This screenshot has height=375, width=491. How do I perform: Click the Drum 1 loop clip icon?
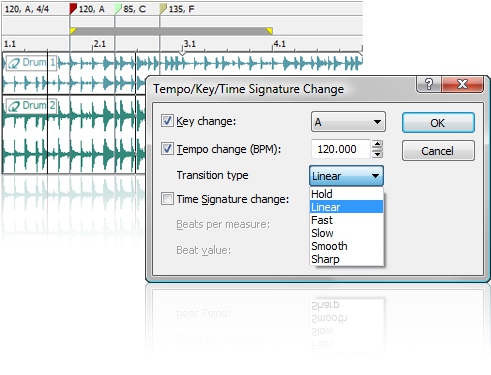[14, 63]
